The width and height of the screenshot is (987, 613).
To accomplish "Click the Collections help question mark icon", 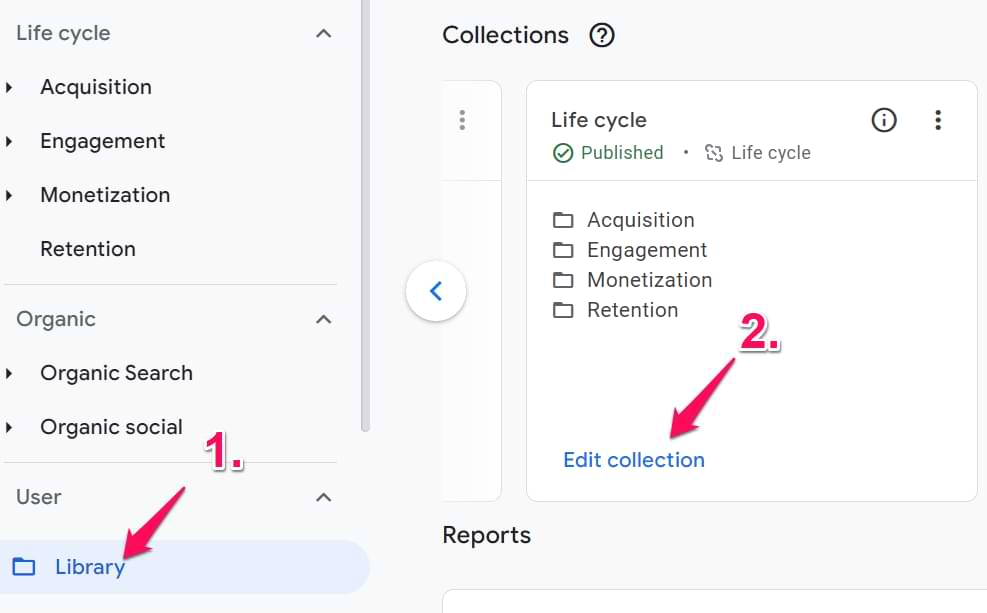I will tap(602, 36).
